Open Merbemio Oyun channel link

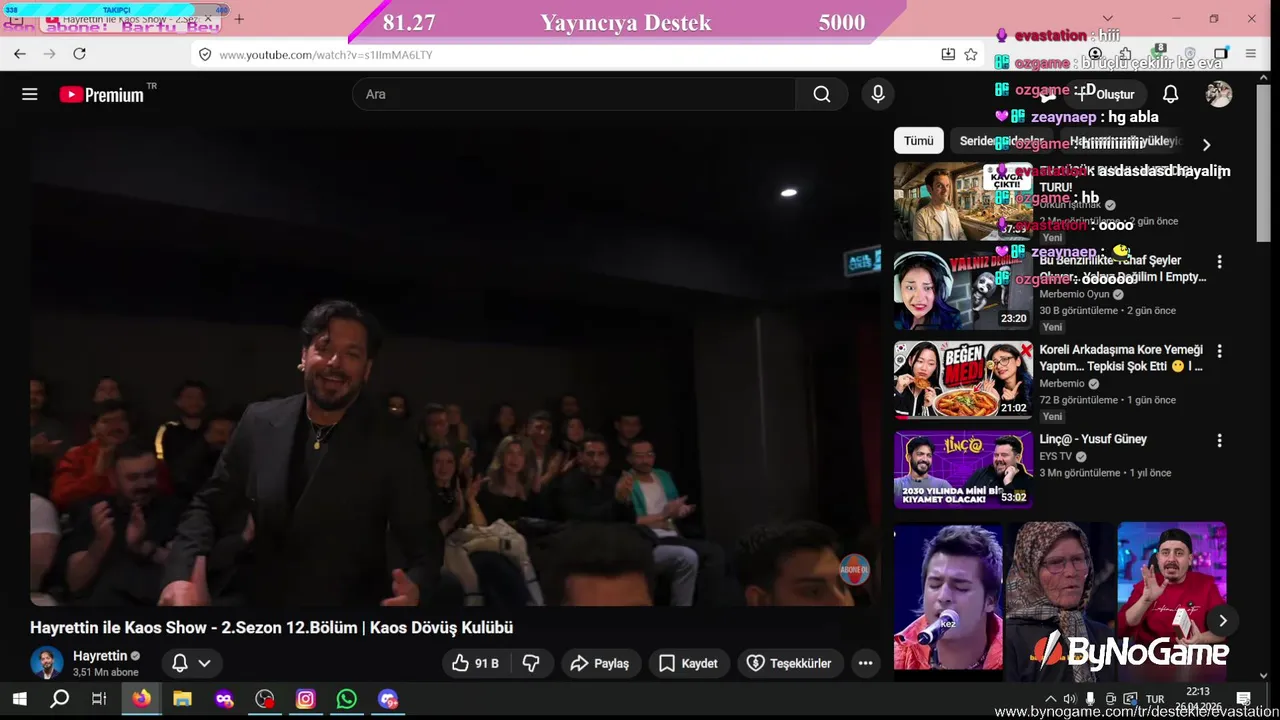pos(1074,294)
